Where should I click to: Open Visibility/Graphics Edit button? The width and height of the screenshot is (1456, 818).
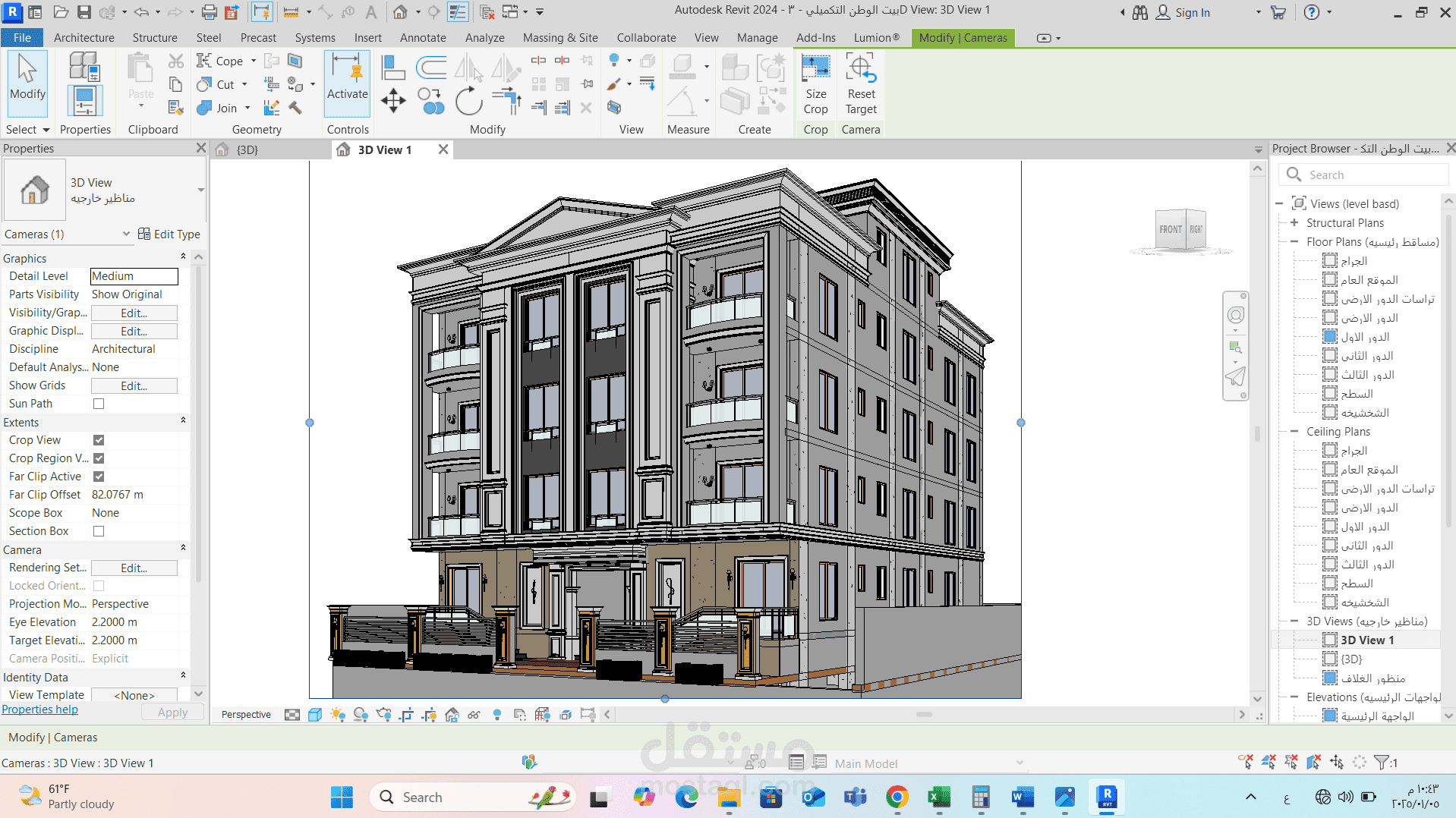coord(134,313)
